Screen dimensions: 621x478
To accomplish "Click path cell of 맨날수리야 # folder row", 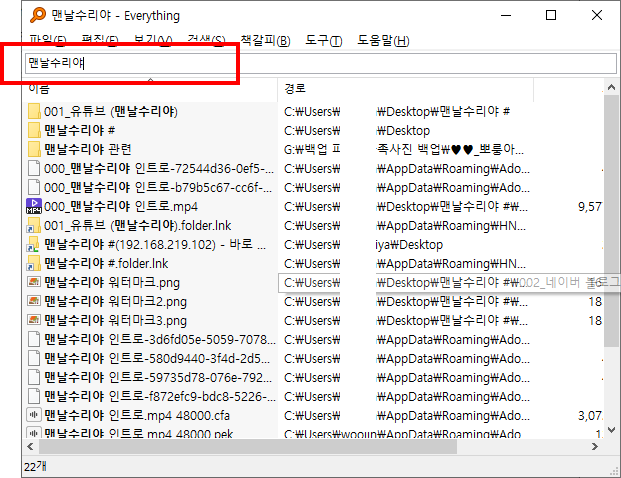I will point(357,130).
